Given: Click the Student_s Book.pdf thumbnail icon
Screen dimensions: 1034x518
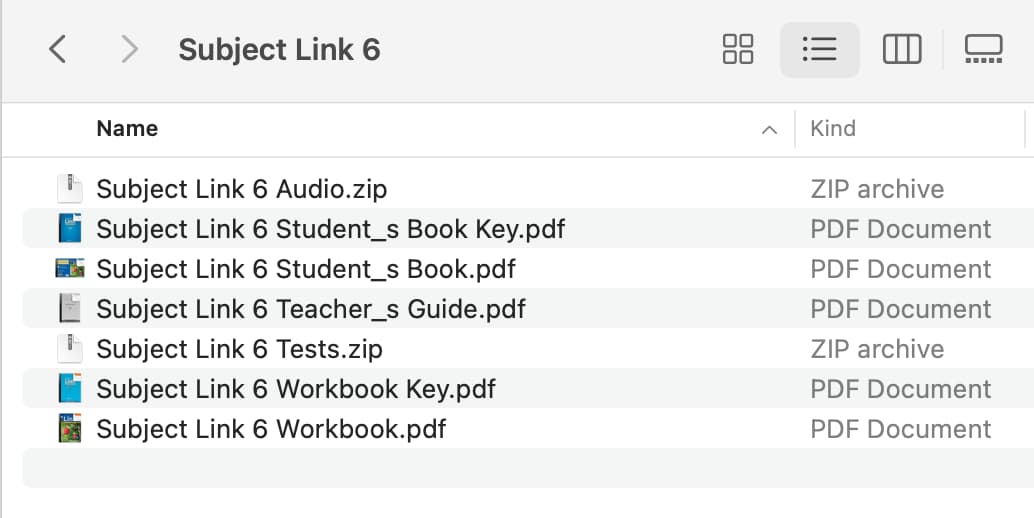Looking at the screenshot, I should pyautogui.click(x=69, y=268).
